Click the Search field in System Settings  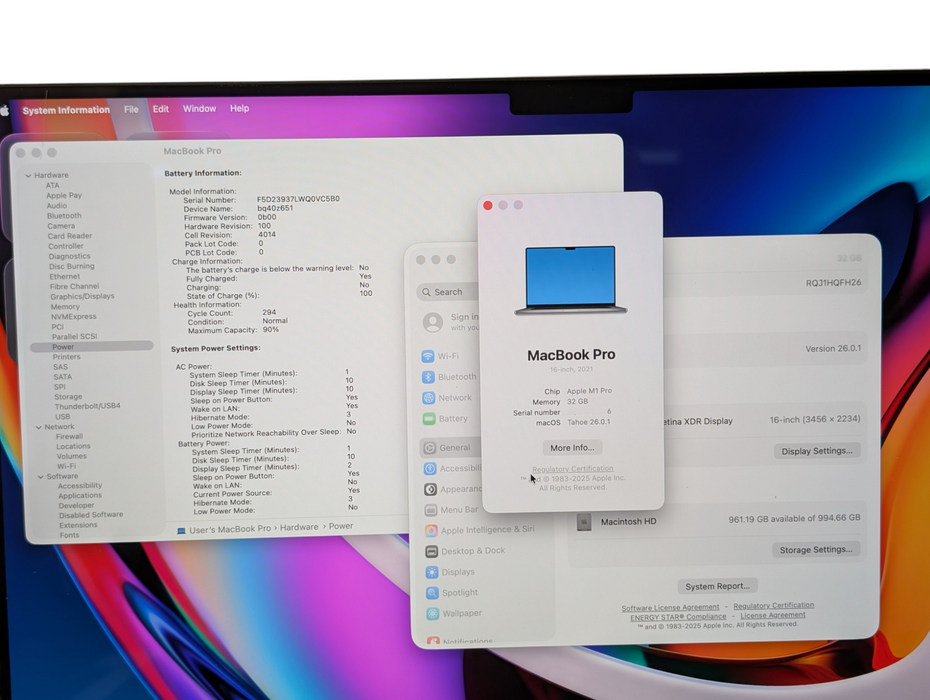tap(447, 292)
